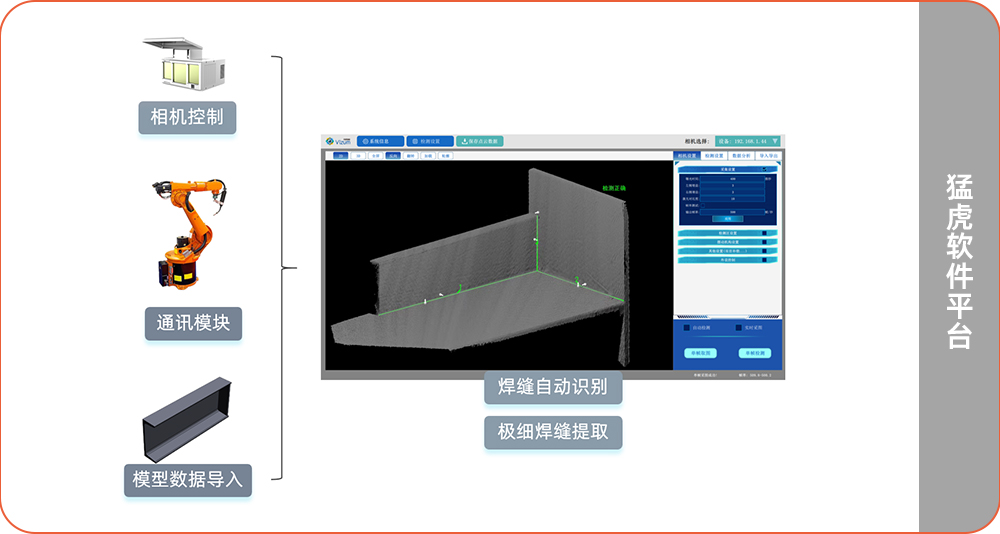1000x534 pixels.
Task: Expand the last collapsed section bar
Action: 728,260
